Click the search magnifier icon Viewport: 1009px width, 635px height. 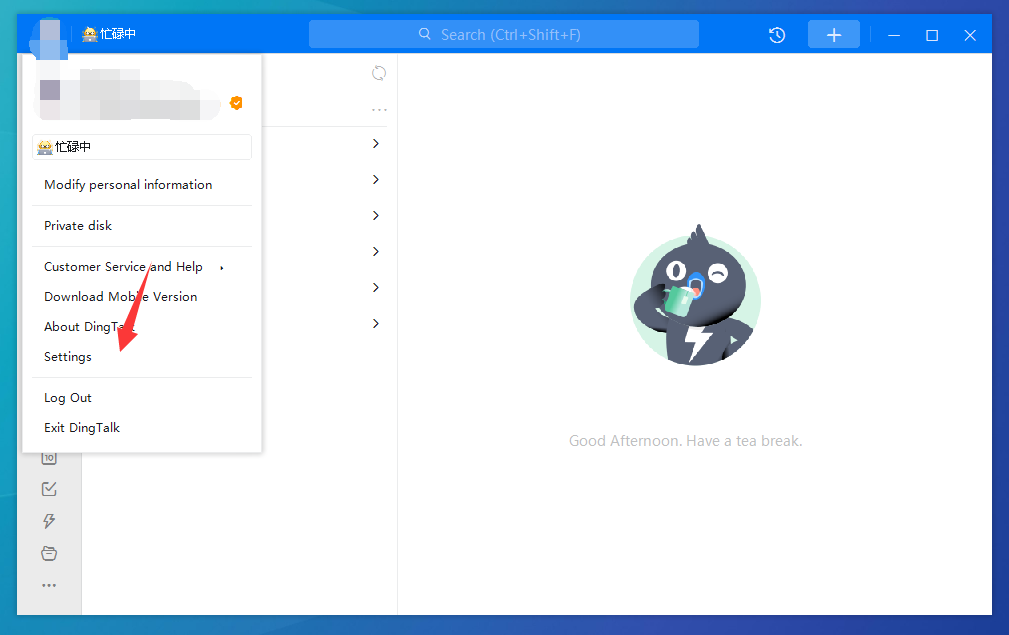[x=425, y=34]
